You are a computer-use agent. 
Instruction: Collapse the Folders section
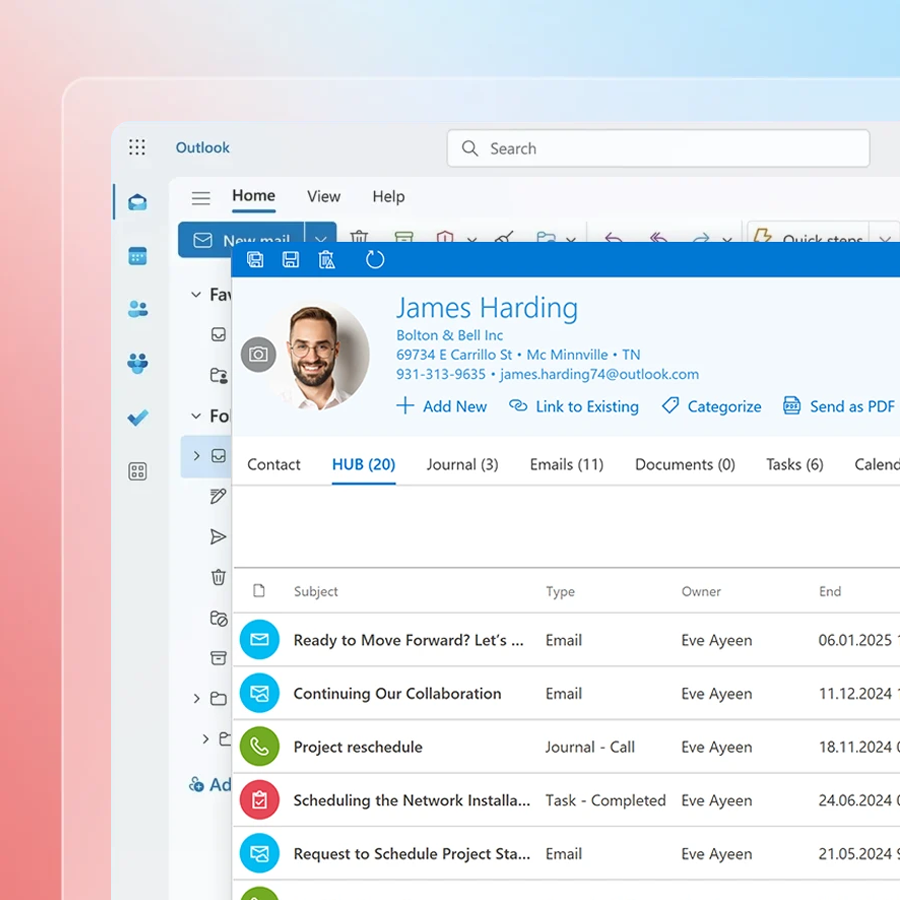(x=196, y=416)
